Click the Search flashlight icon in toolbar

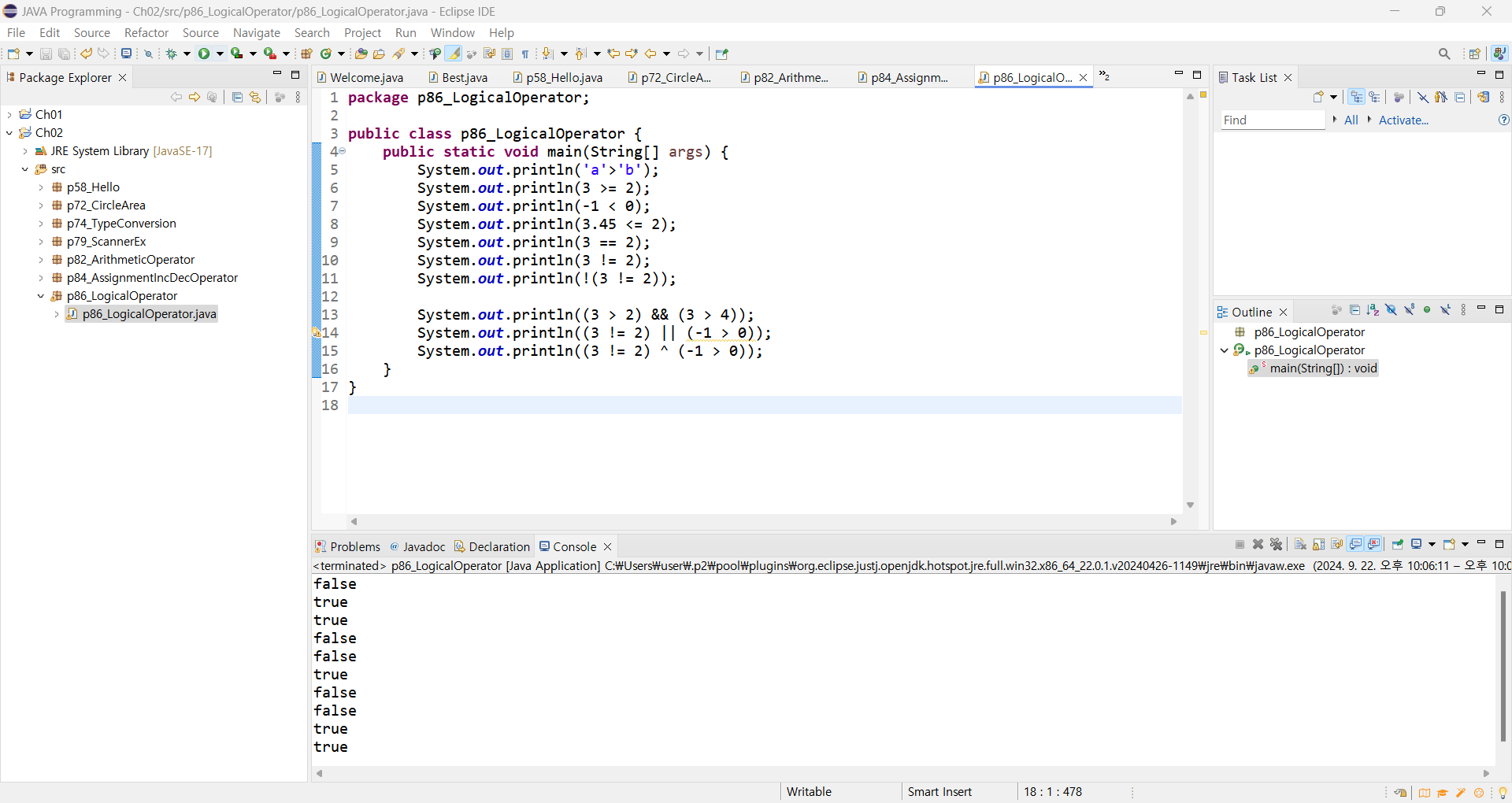(399, 54)
